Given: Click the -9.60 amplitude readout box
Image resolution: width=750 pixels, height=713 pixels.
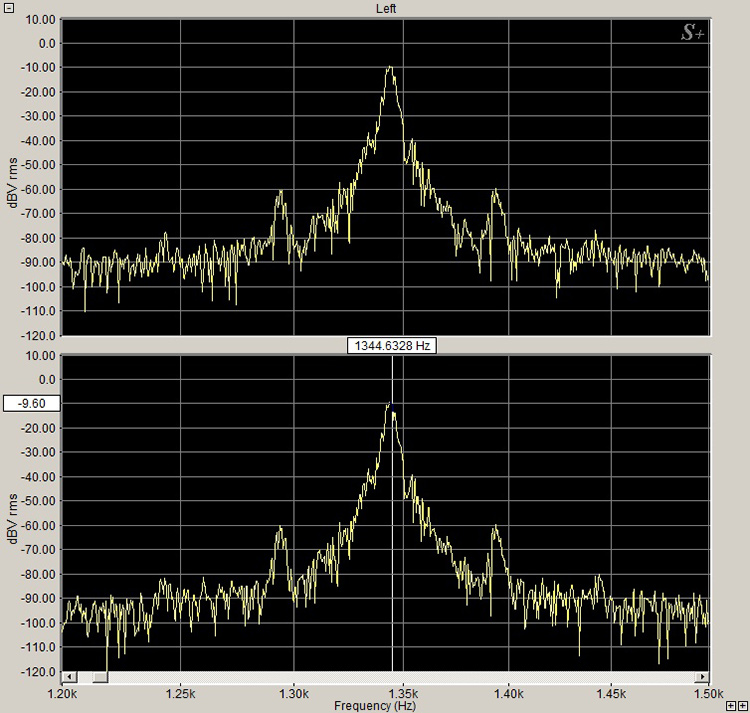Looking at the screenshot, I should pyautogui.click(x=32, y=404).
